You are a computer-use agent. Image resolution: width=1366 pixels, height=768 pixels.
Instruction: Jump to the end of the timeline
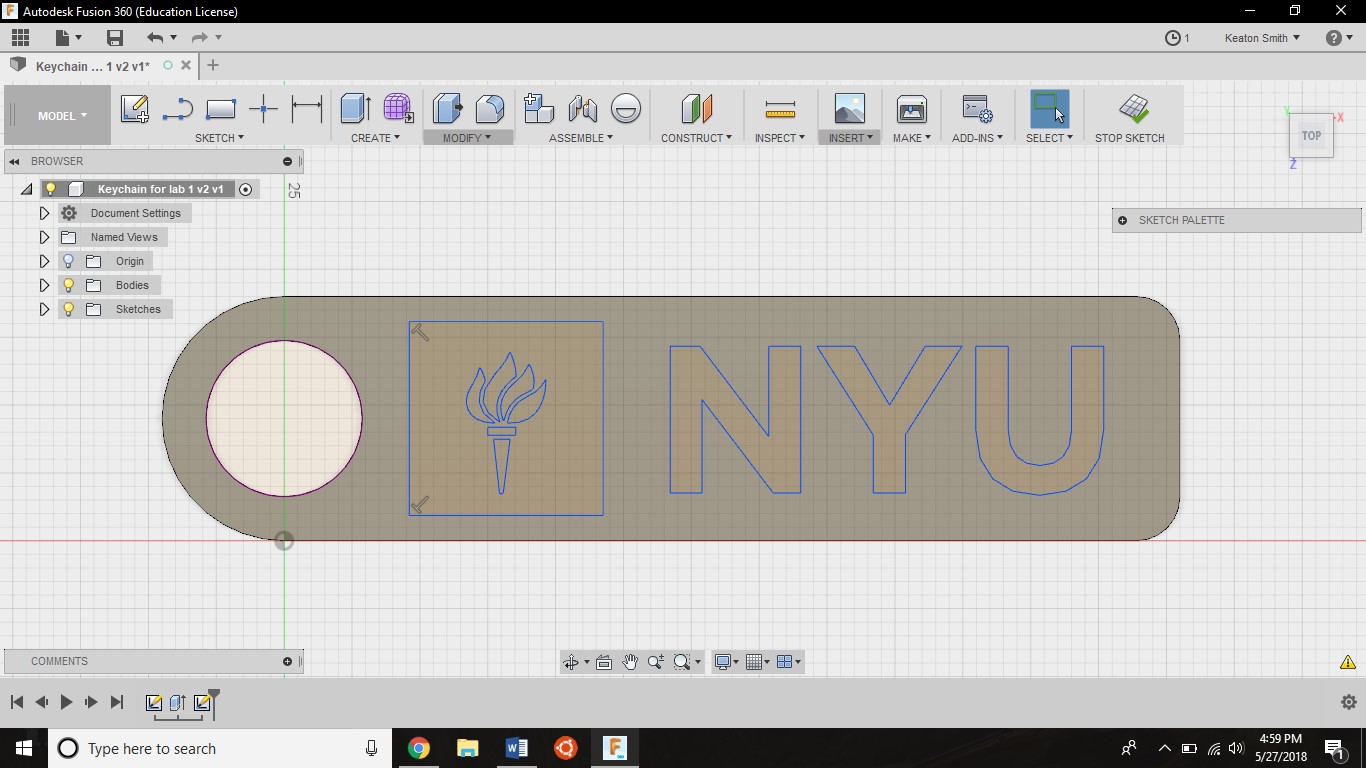click(x=116, y=702)
